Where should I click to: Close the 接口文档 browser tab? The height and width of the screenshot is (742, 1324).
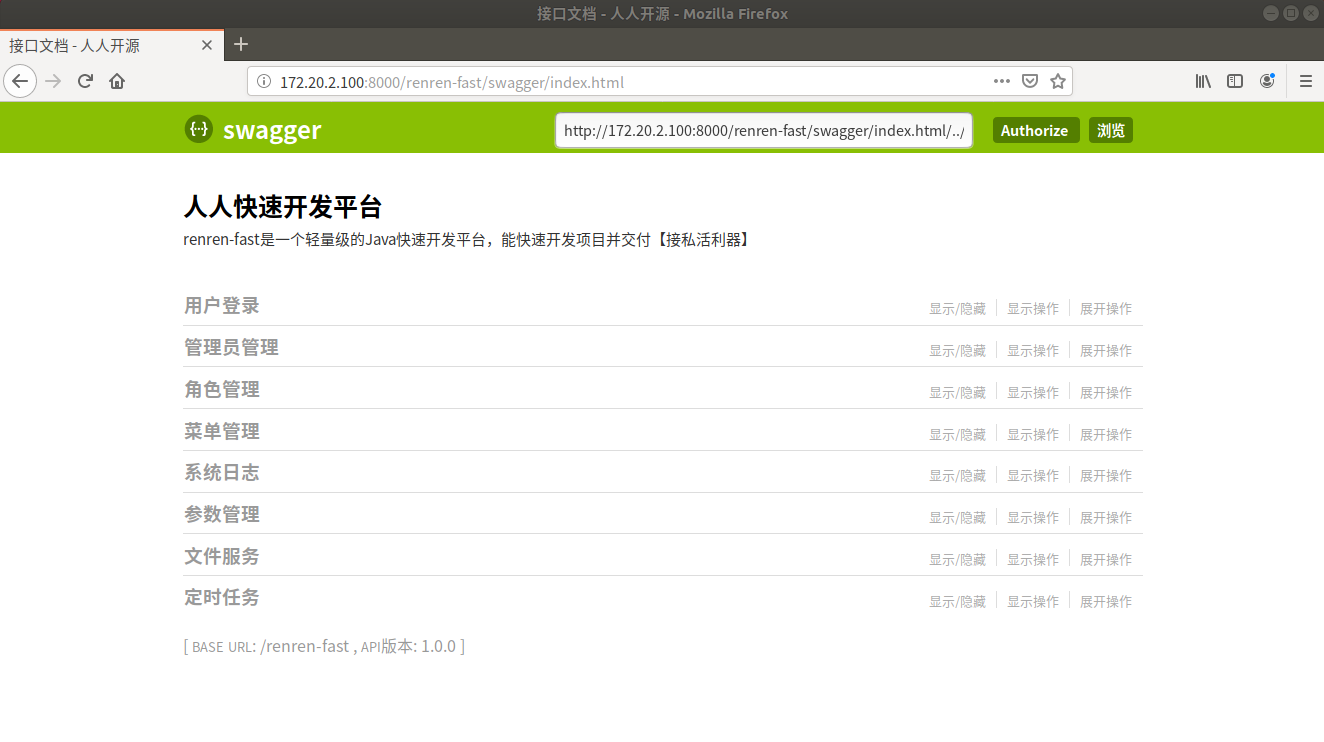coord(207,45)
